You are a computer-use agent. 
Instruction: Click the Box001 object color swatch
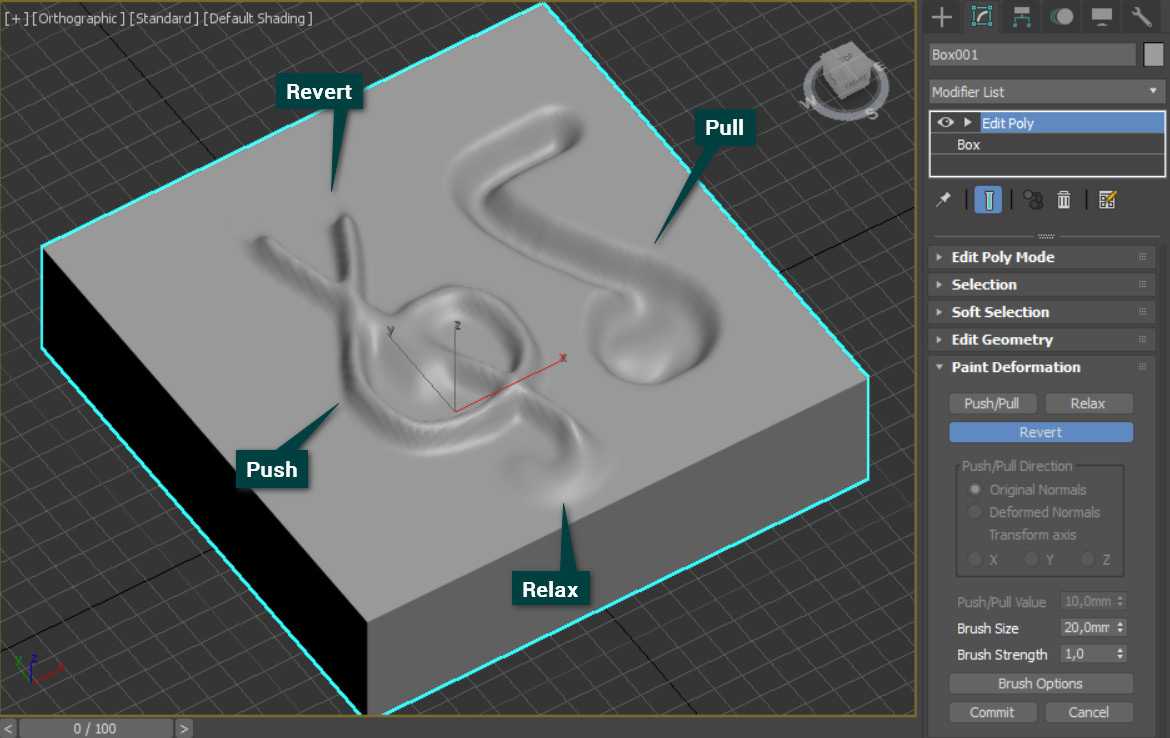point(1153,55)
